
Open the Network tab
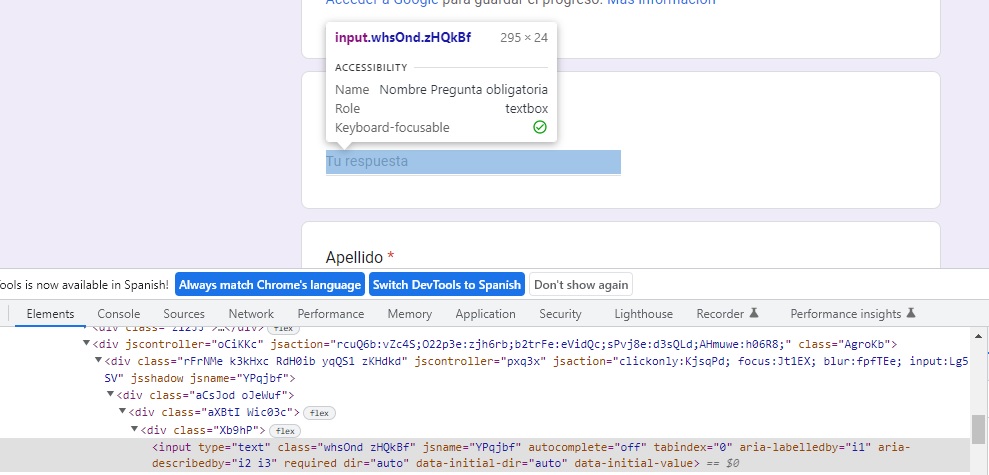(251, 314)
